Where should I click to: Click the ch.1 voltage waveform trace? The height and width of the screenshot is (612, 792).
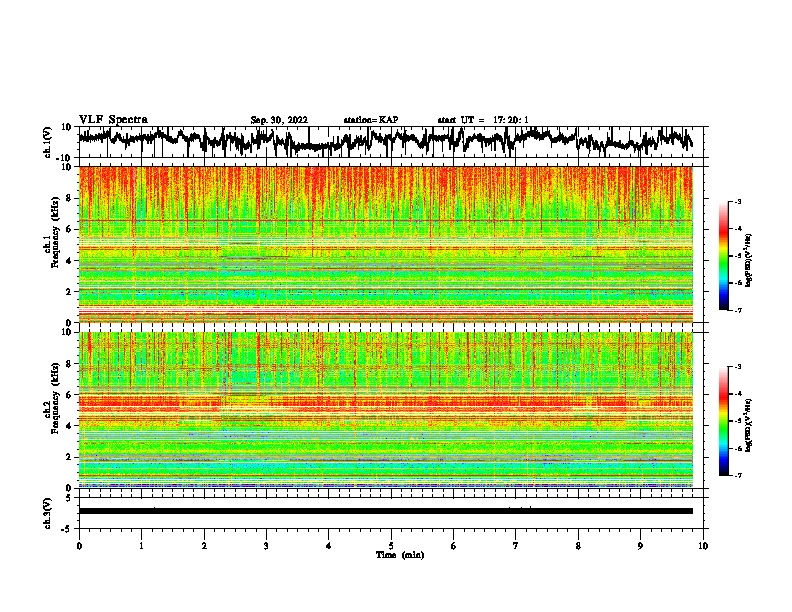click(385, 140)
